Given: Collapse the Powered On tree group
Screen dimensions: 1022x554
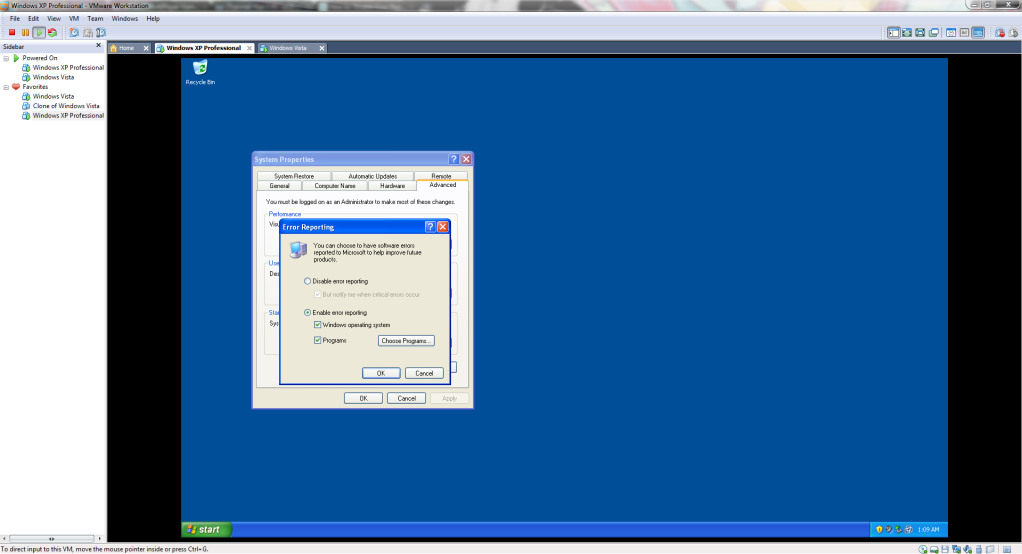Looking at the screenshot, I should (x=7, y=58).
